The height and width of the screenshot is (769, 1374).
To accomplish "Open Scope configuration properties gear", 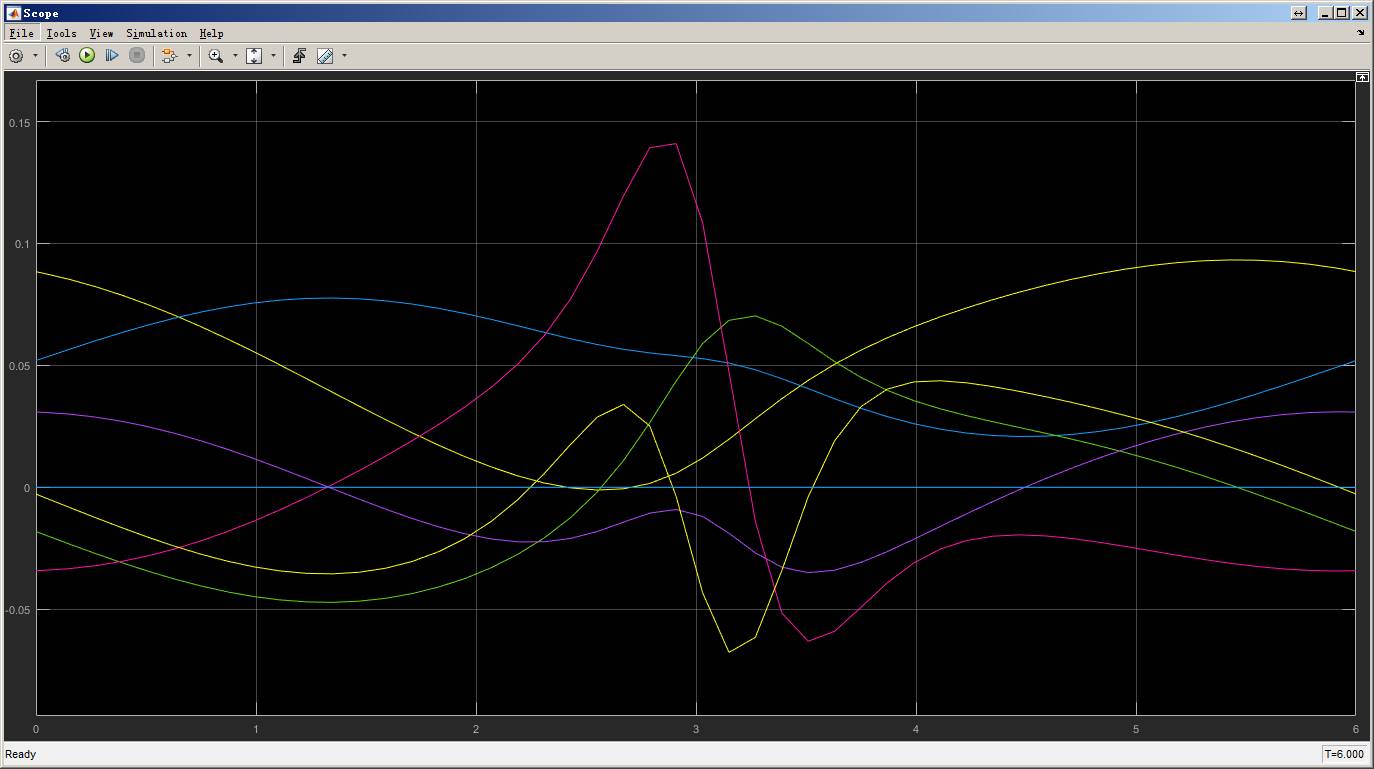I will pyautogui.click(x=16, y=56).
